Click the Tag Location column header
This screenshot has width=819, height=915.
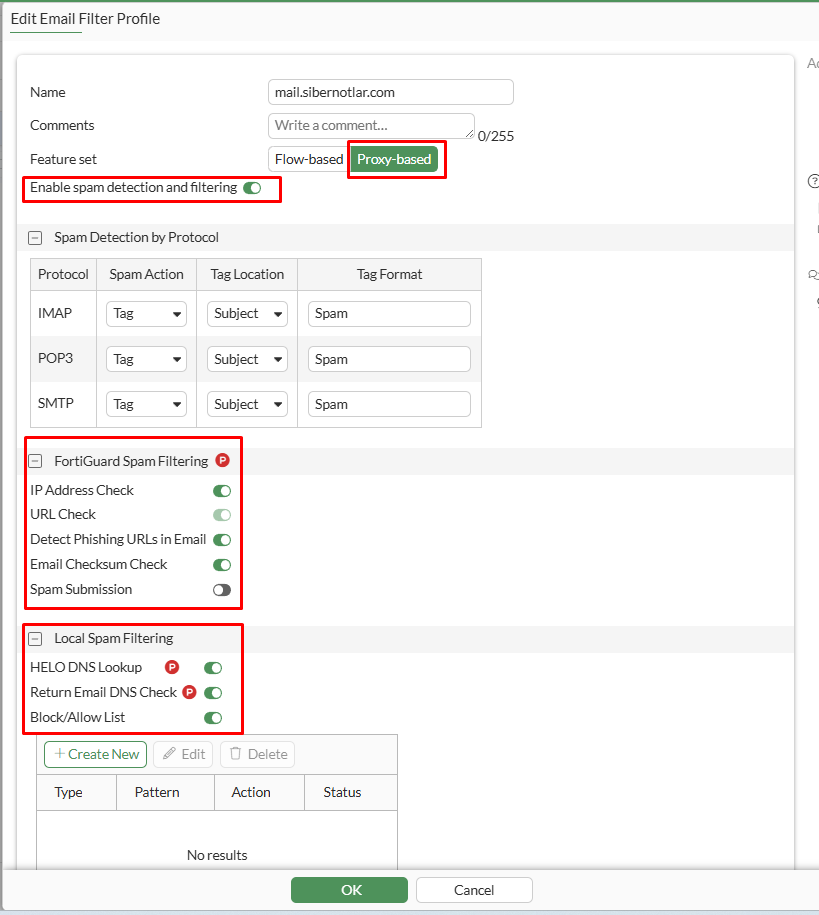[x=248, y=274]
